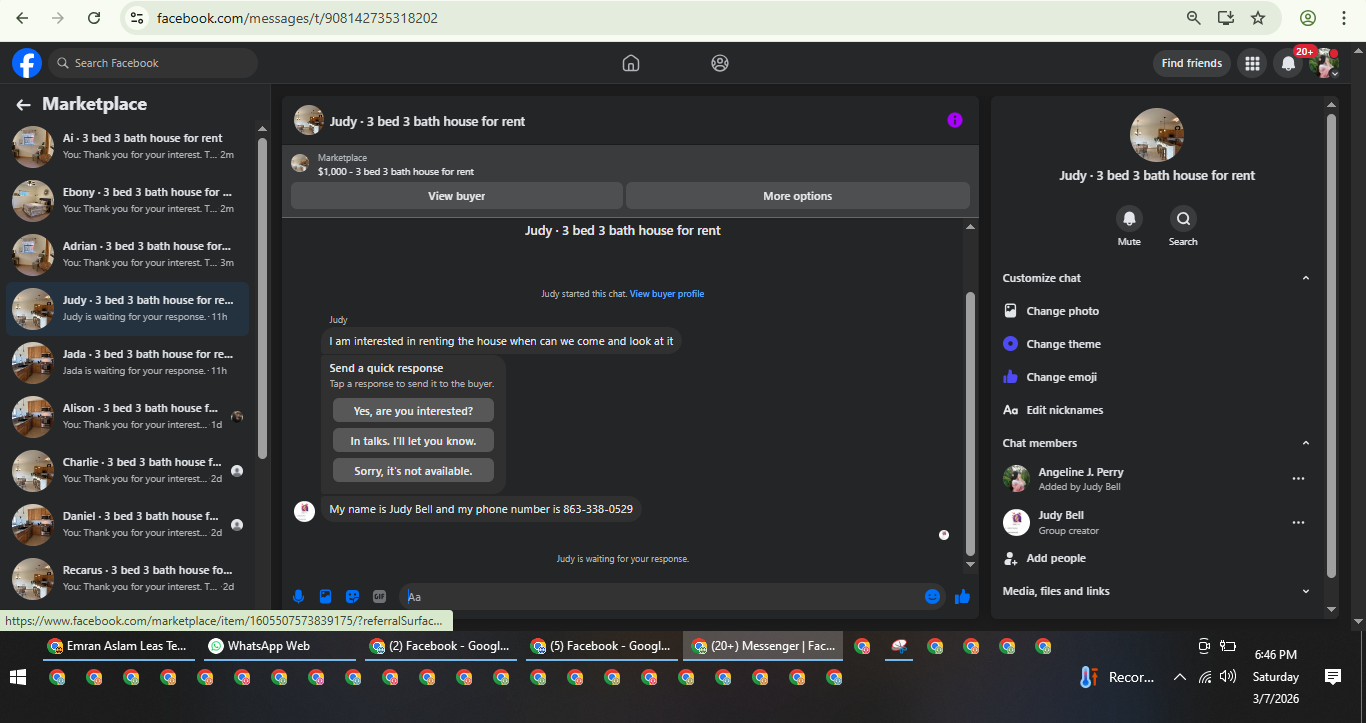Expand Media, files and links section
The height and width of the screenshot is (723, 1366).
pyautogui.click(x=1305, y=591)
